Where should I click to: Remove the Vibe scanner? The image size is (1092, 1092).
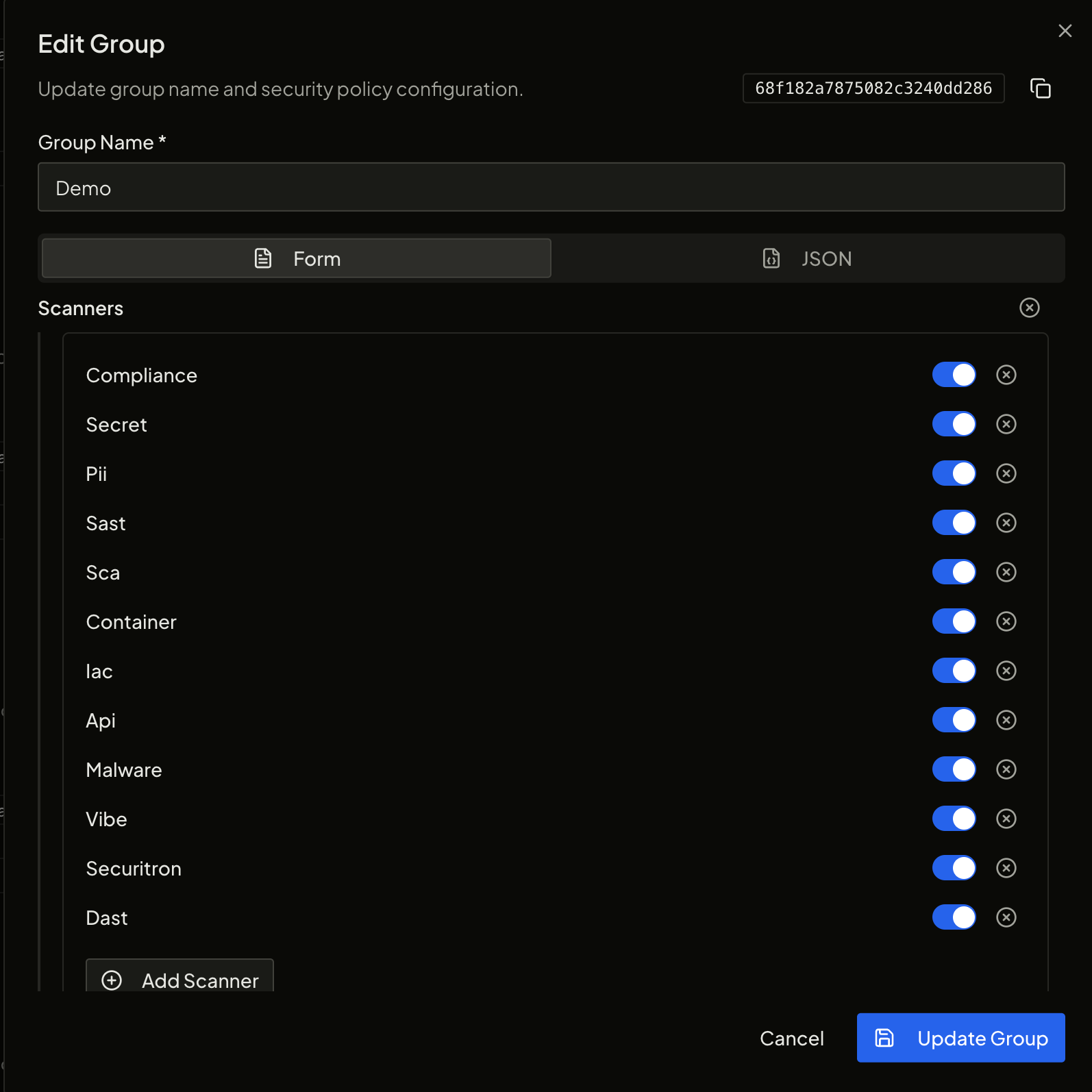pos(1006,819)
